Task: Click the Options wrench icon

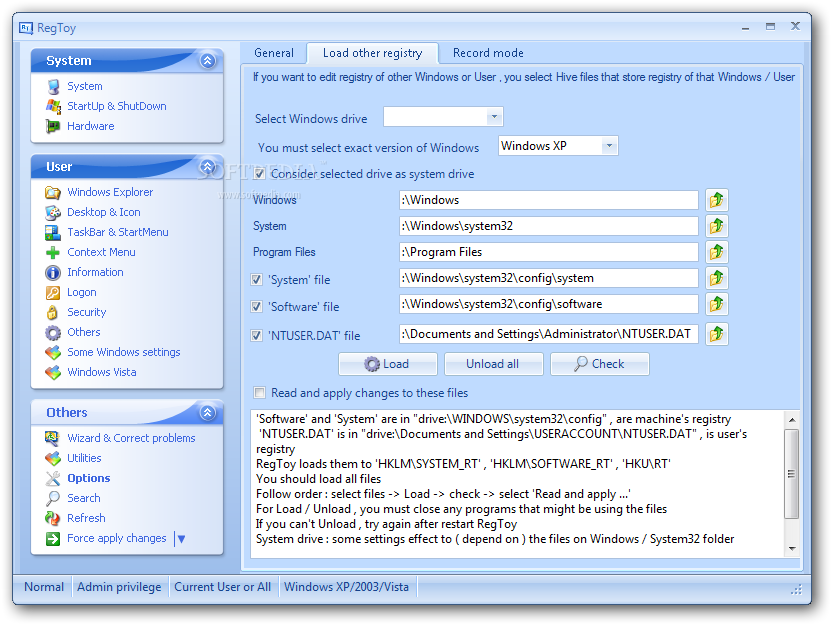Action: [x=53, y=479]
